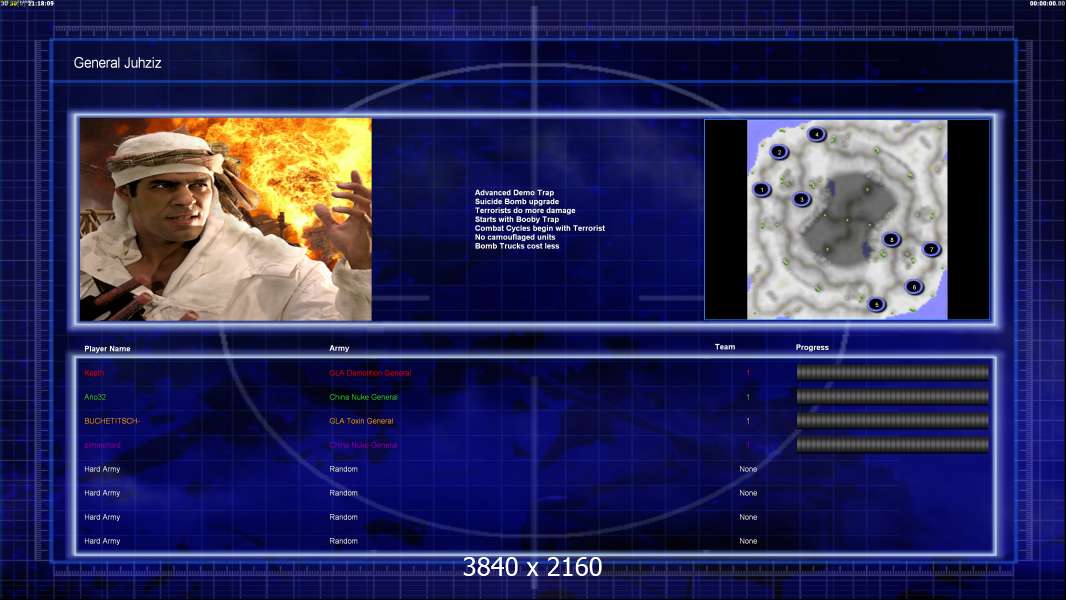The image size is (1066, 600).
Task: Click the Progress column header
Action: point(812,348)
